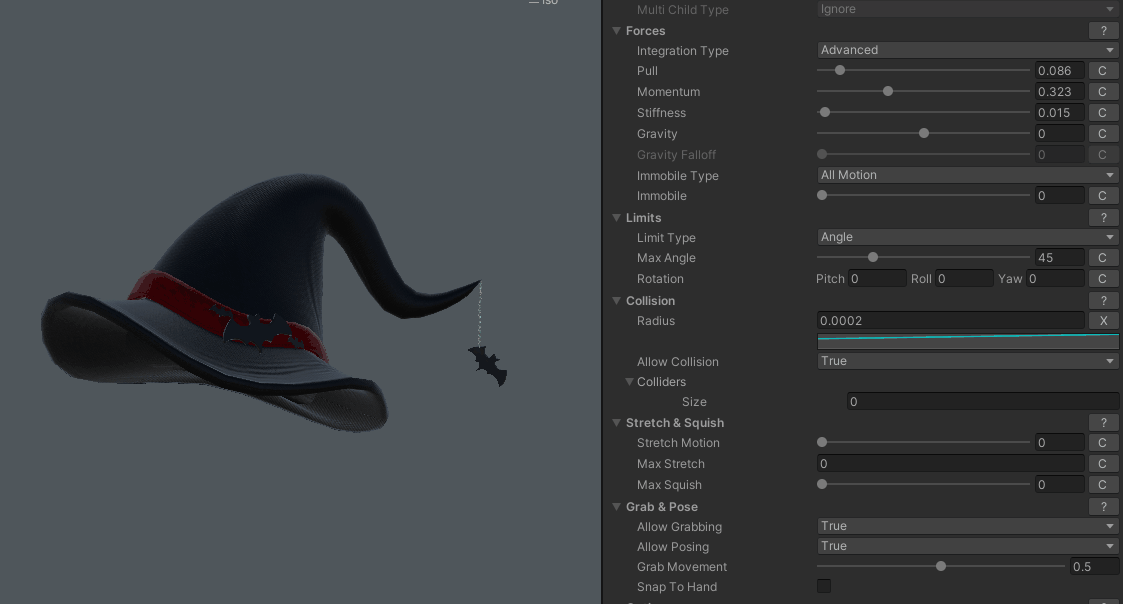Click the Colliders Size input field
The width and height of the screenshot is (1123, 604).
[x=982, y=402]
